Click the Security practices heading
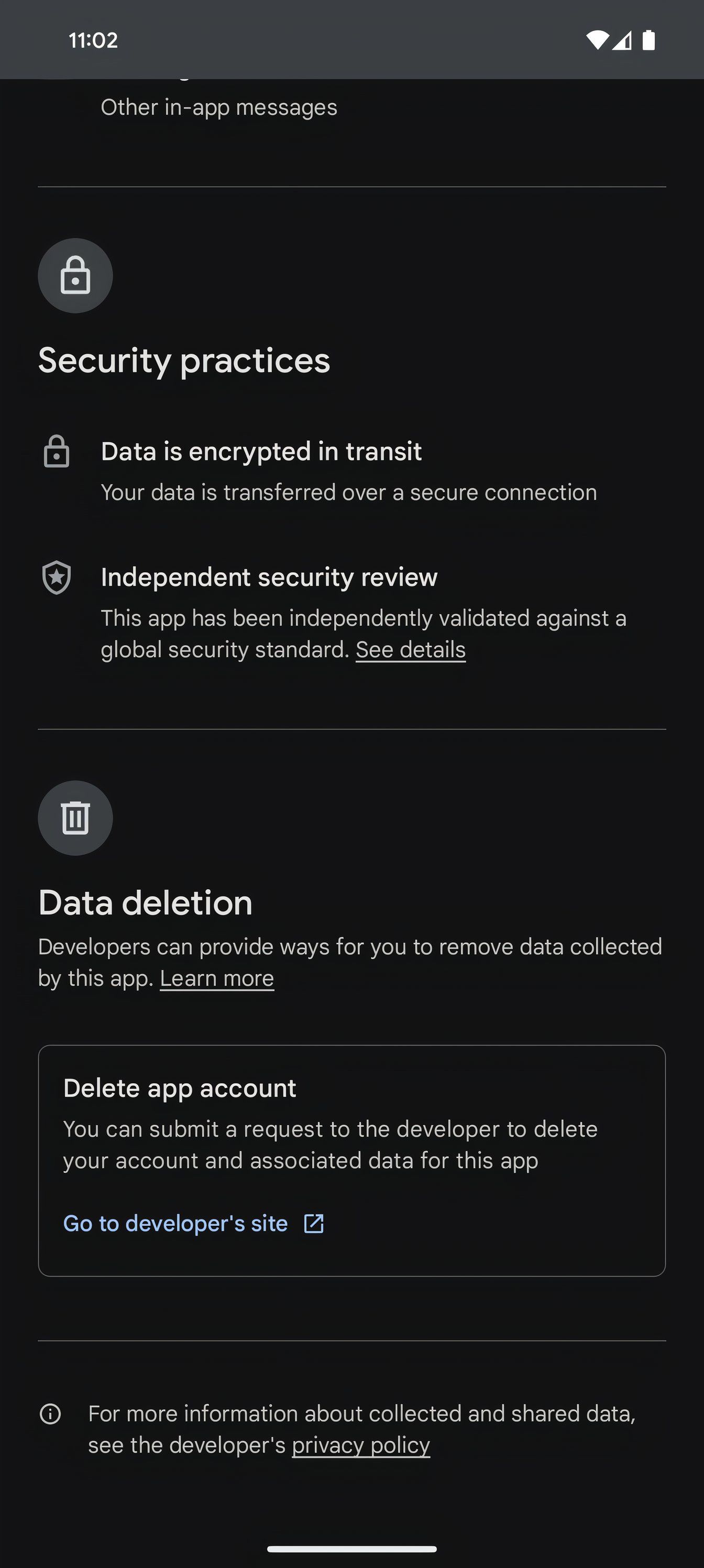Image resolution: width=704 pixels, height=1568 pixels. pos(184,360)
